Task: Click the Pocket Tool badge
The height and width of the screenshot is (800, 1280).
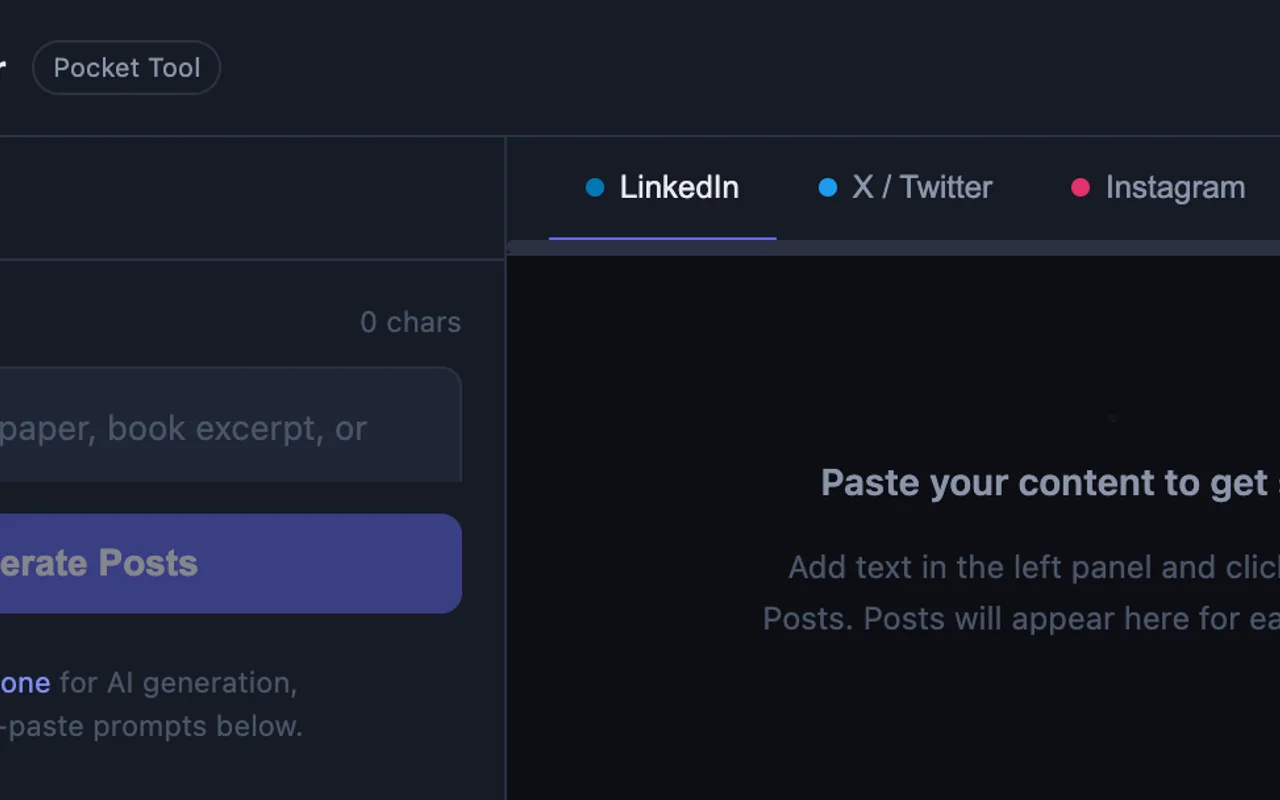Action: pyautogui.click(x=126, y=67)
